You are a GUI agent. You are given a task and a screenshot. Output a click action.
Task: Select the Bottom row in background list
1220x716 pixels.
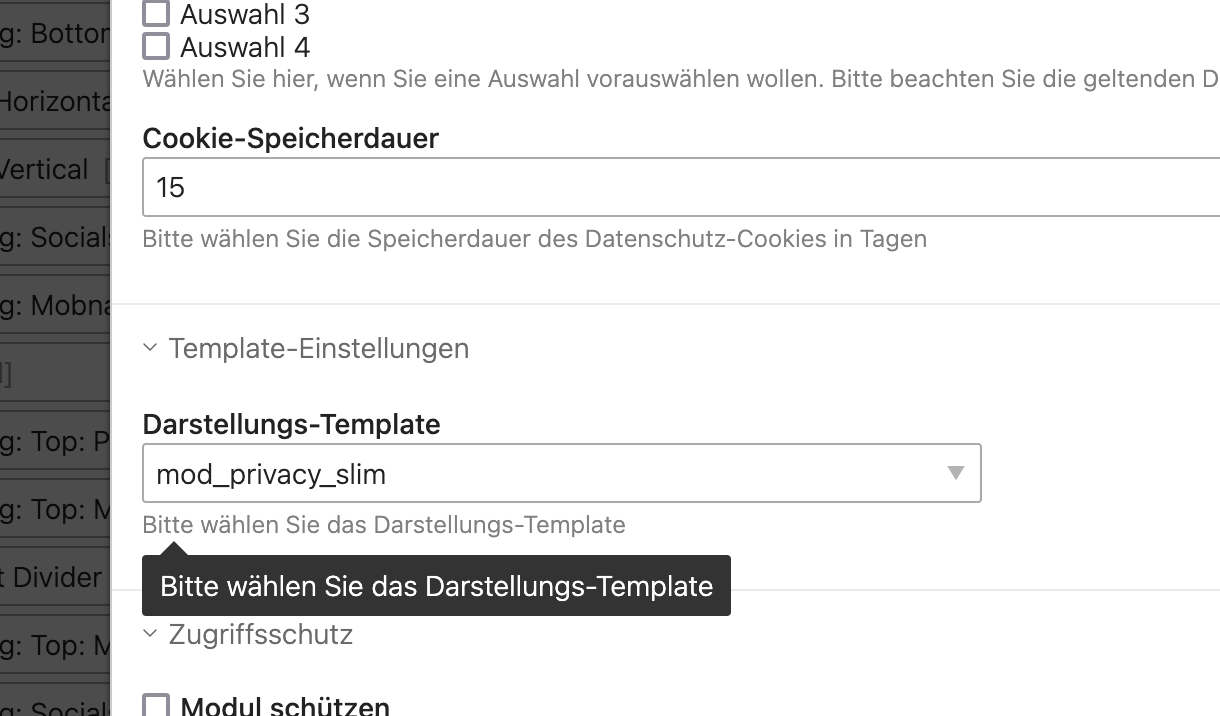[54, 34]
